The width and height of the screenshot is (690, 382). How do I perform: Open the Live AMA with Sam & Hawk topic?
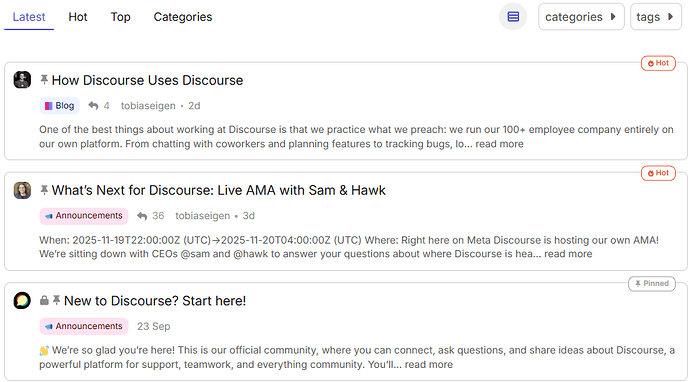(219, 190)
